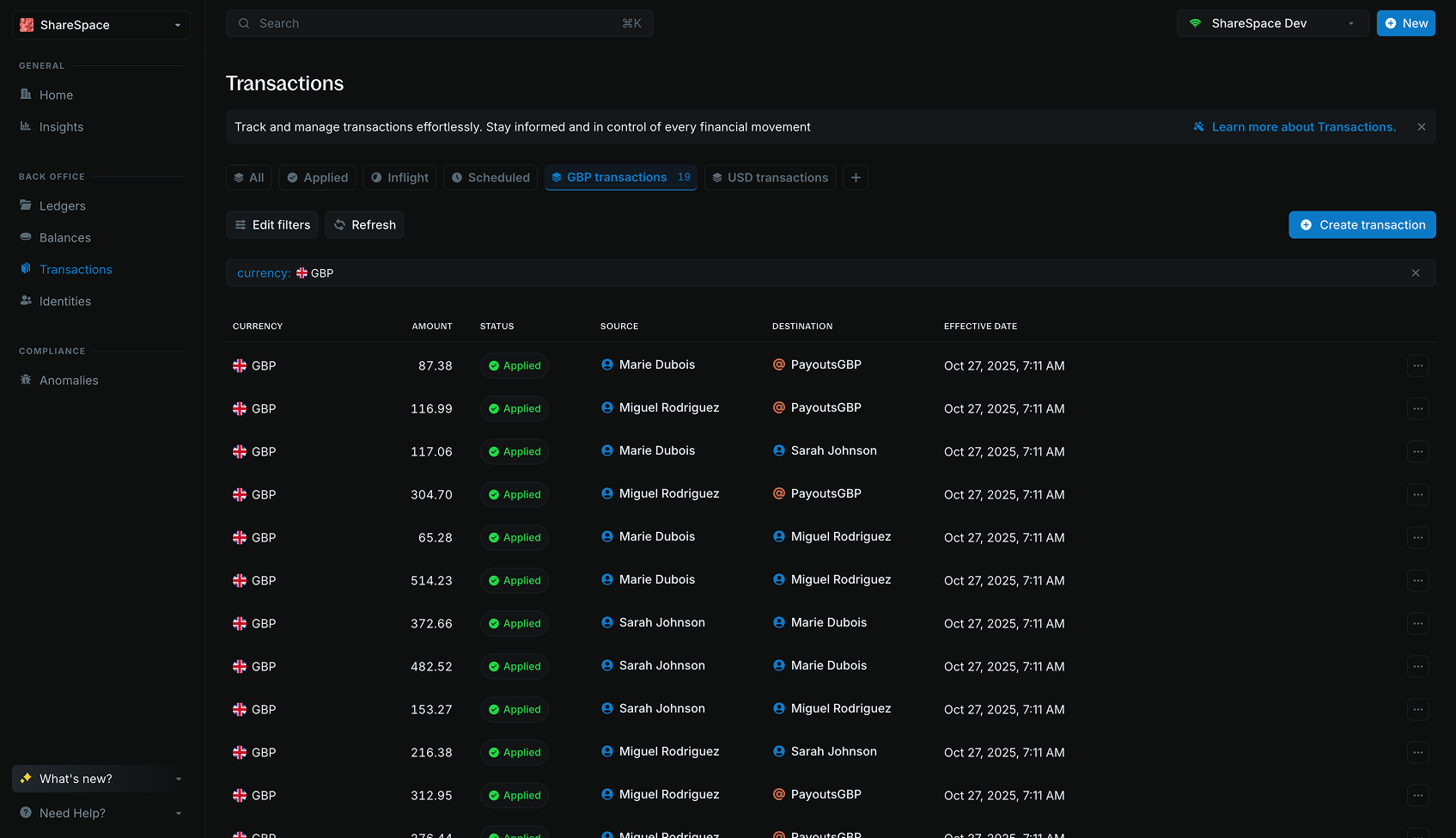Select the Identities sidebar item
The image size is (1456, 838).
click(64, 301)
